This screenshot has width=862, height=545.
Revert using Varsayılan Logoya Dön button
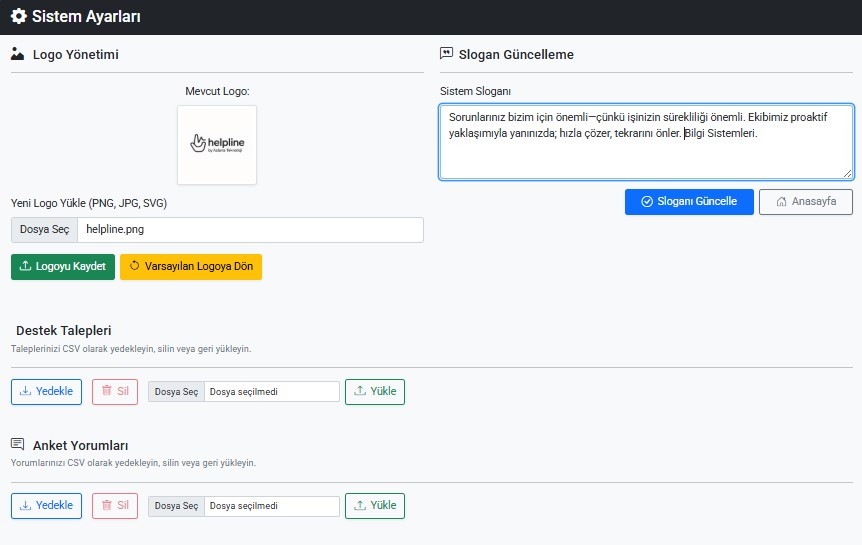[x=190, y=267]
